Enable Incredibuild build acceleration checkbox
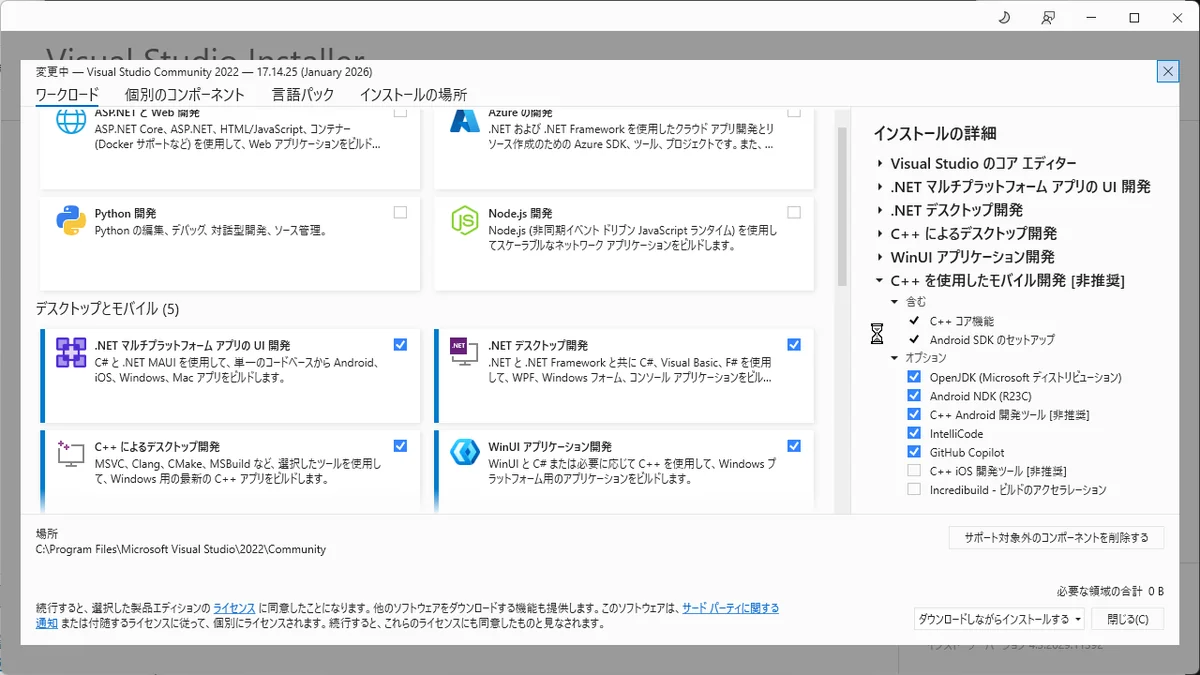This screenshot has width=1200, height=675. pyautogui.click(x=914, y=490)
